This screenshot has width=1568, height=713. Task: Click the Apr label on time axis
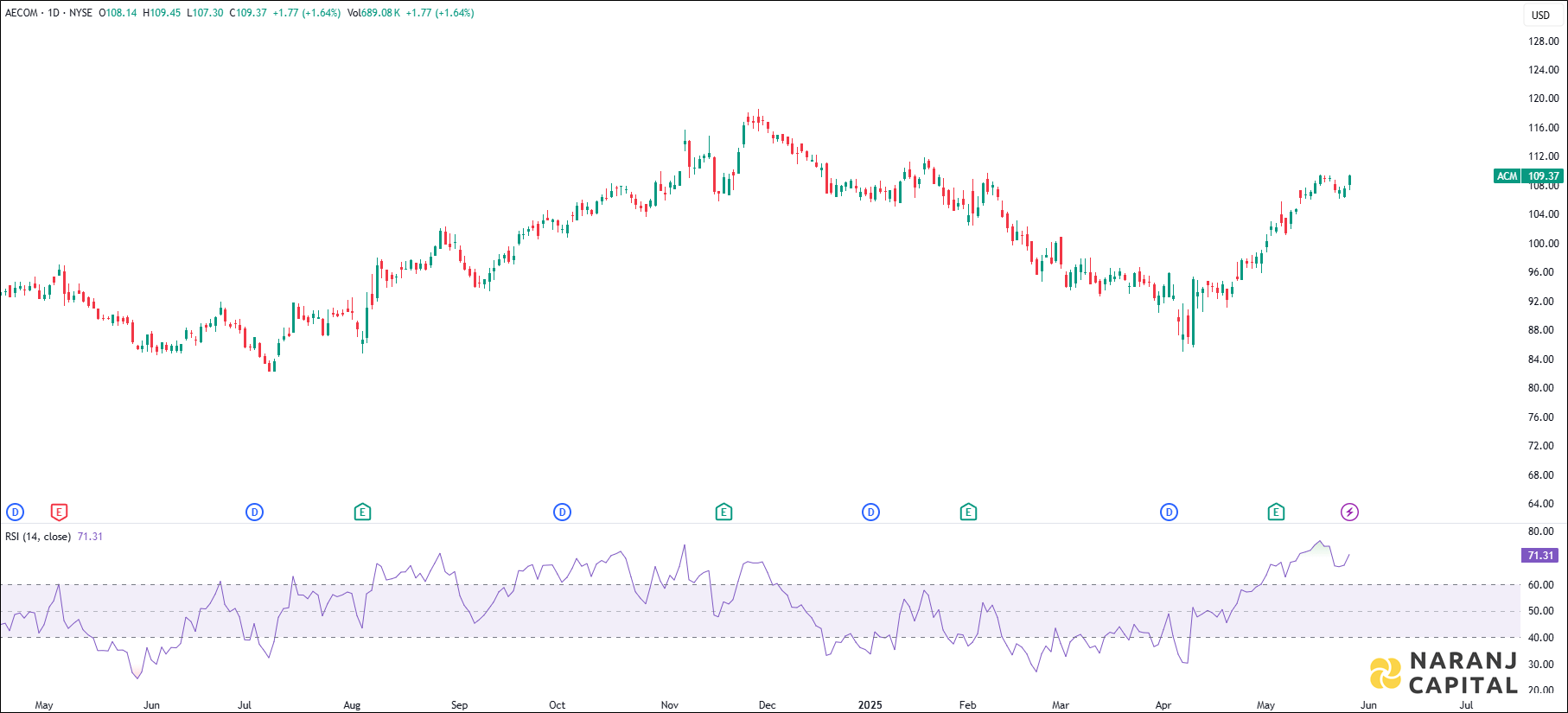point(1163,705)
